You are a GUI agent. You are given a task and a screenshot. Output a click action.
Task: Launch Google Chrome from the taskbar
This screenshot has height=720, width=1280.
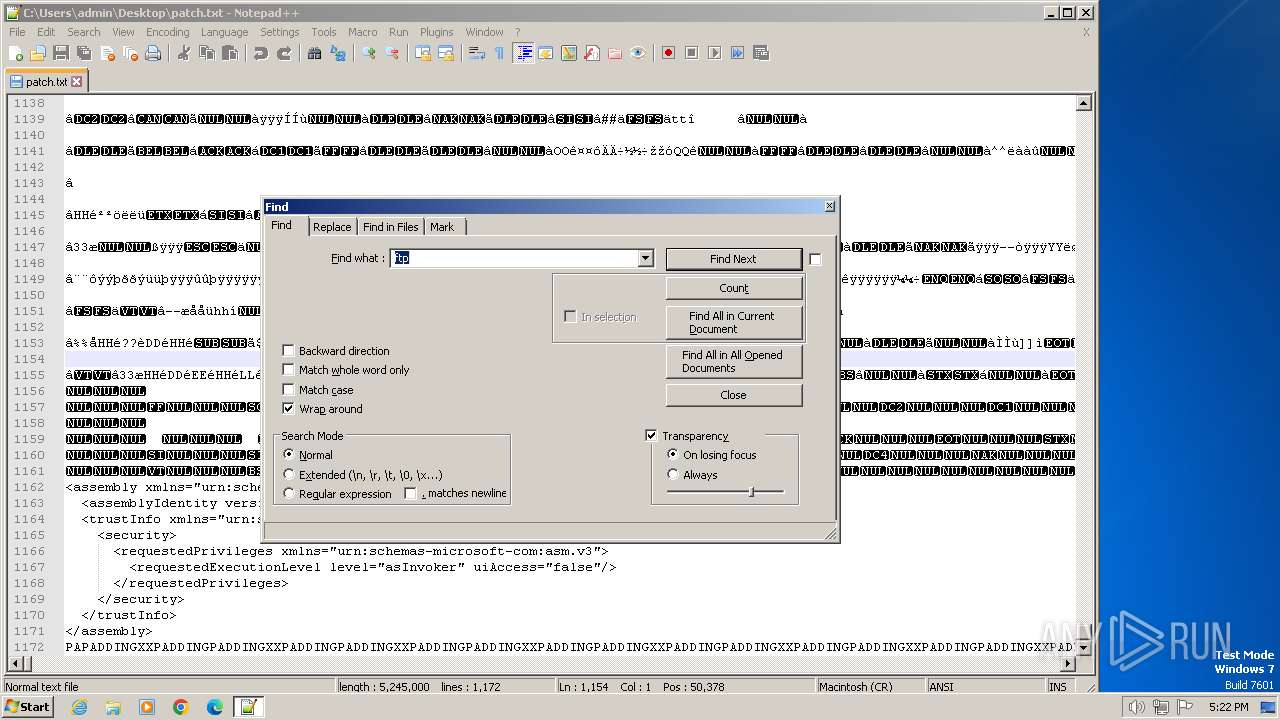[180, 707]
